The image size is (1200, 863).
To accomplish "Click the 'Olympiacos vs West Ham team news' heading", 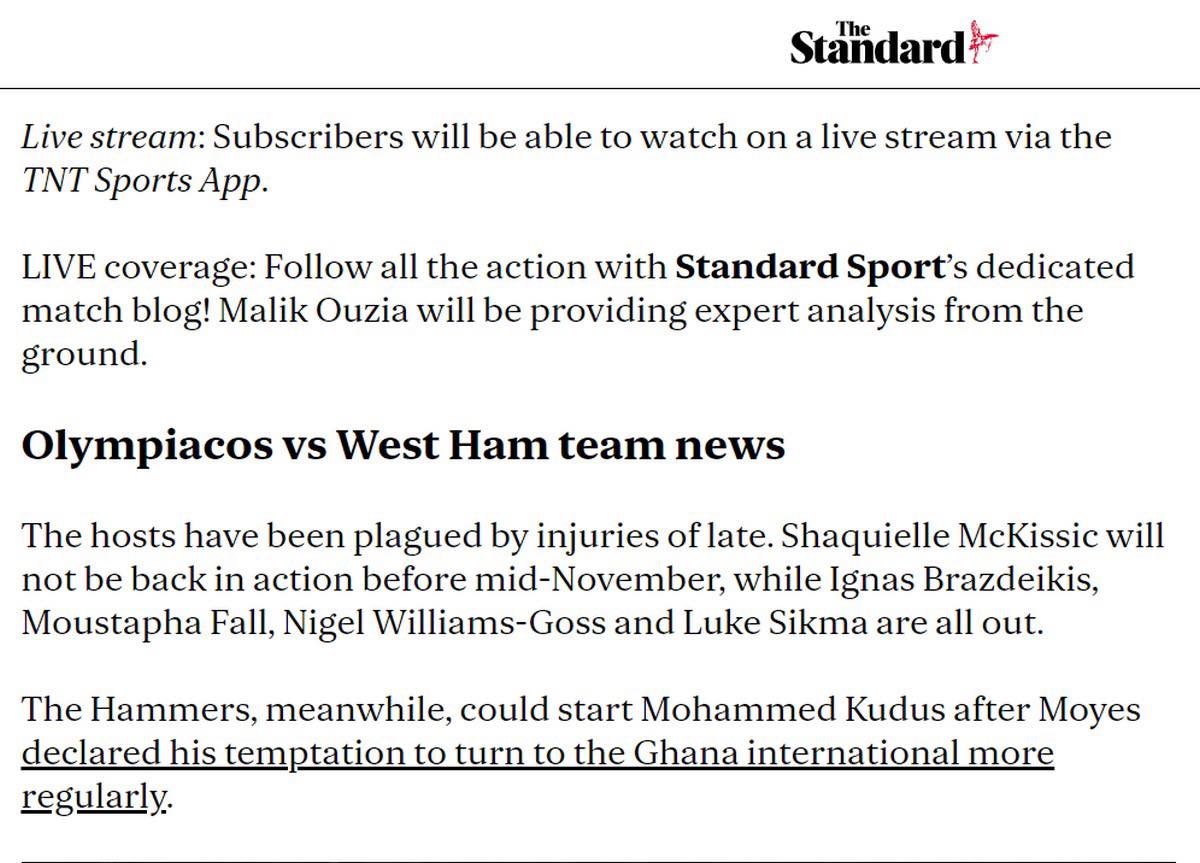I will point(403,446).
